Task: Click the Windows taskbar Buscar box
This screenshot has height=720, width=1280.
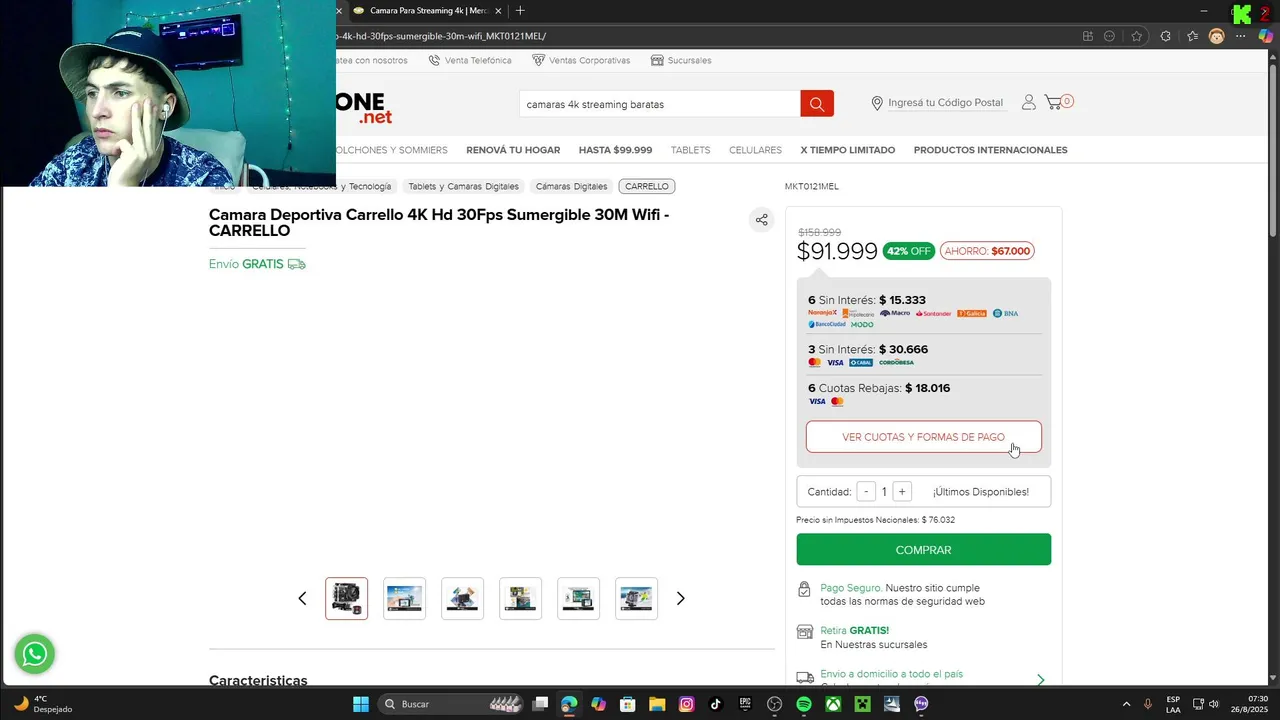Action: tap(452, 704)
